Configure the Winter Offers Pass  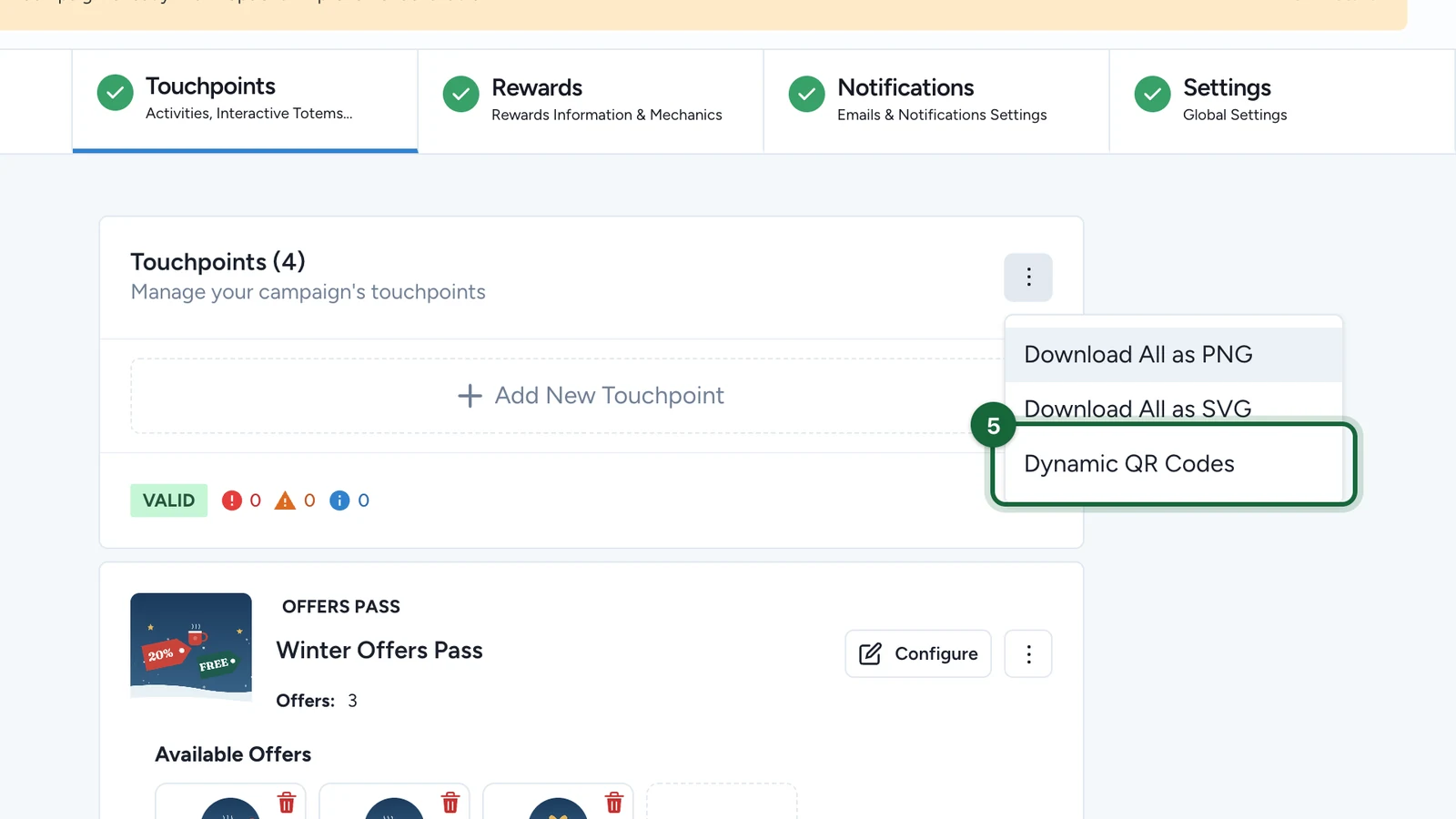click(918, 653)
